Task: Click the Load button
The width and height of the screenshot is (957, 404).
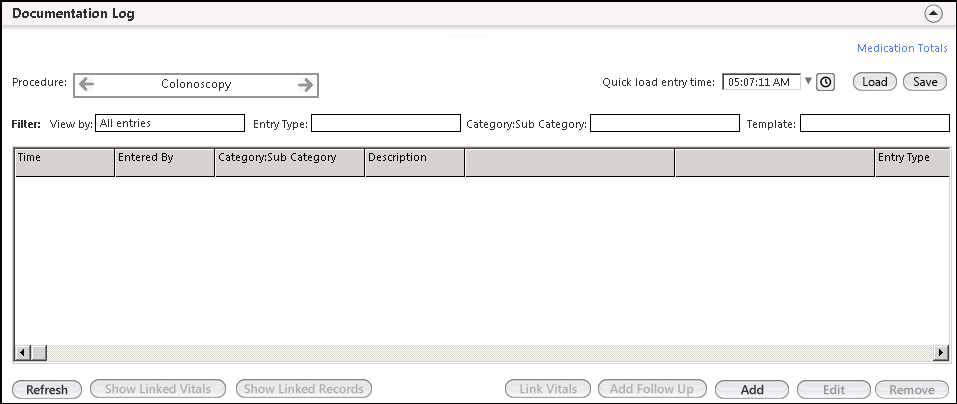Action: point(874,82)
